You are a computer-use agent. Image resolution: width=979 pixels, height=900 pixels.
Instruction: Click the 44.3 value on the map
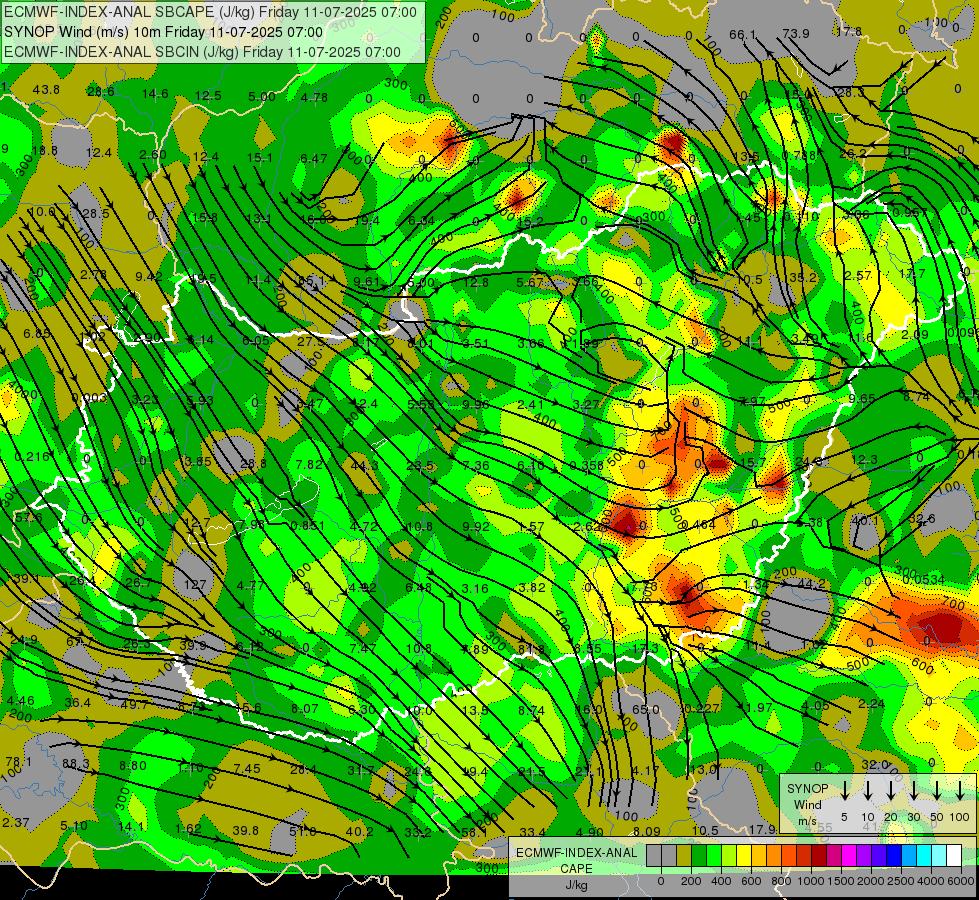365,465
